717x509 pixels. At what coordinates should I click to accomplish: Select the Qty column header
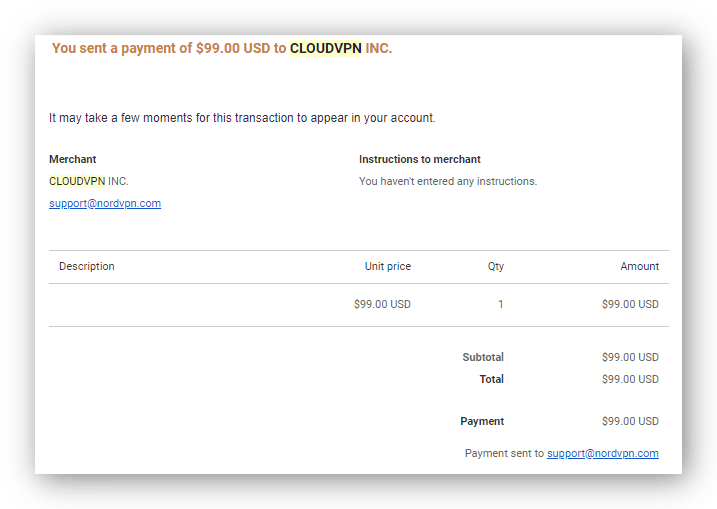pyautogui.click(x=496, y=266)
